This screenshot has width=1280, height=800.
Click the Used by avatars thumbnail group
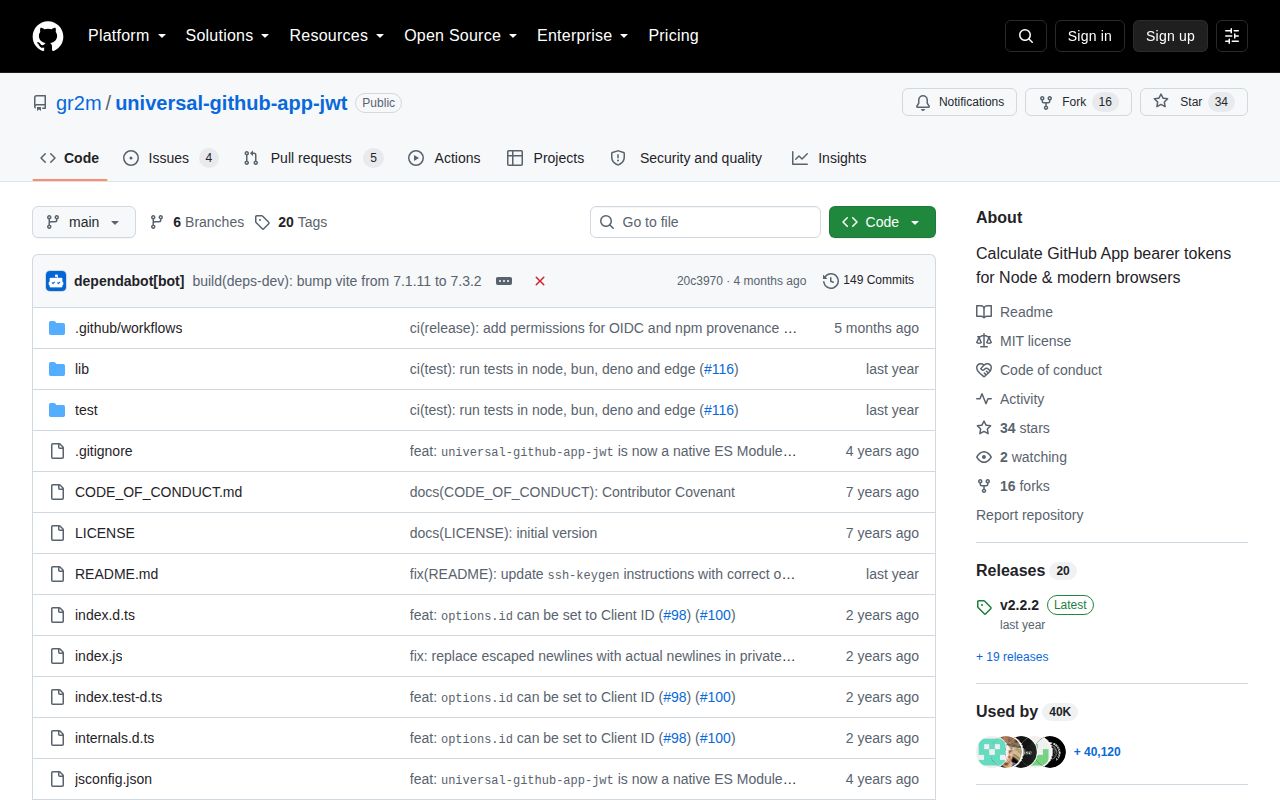coord(1021,752)
